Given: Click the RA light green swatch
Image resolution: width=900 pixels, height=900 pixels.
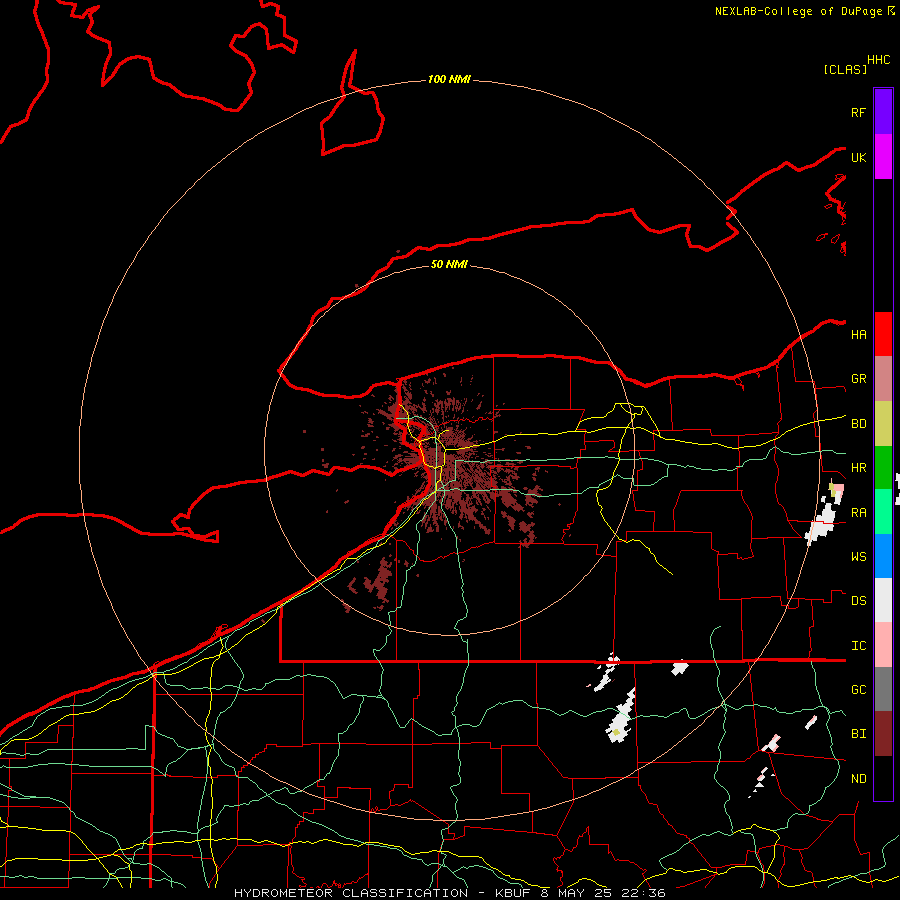Looking at the screenshot, I should 883,512.
